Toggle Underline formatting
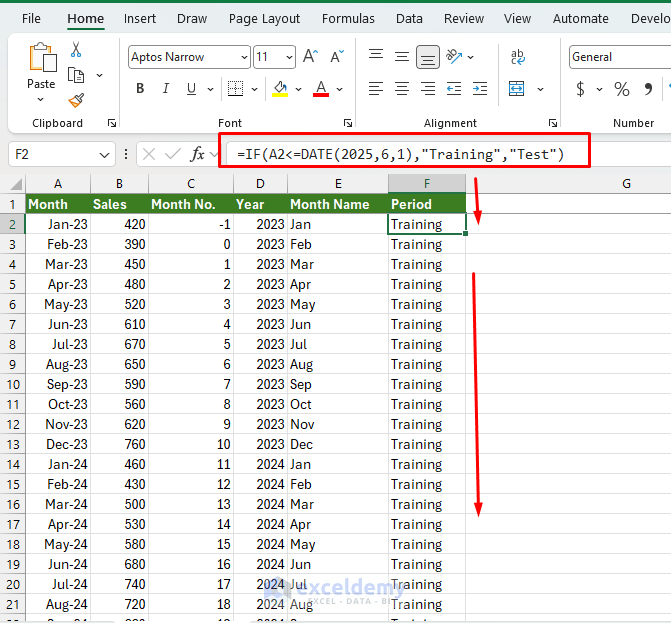Screen dimensions: 671x623 pyautogui.click(x=191, y=89)
